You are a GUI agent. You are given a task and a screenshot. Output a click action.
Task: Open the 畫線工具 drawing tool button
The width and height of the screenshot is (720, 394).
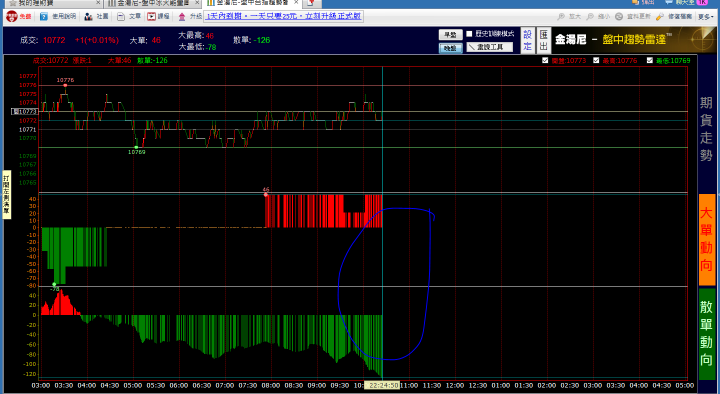[490, 47]
